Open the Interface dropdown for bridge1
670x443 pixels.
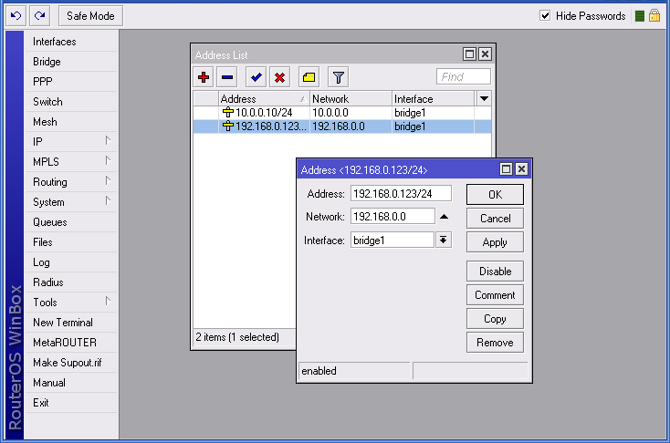tap(444, 240)
